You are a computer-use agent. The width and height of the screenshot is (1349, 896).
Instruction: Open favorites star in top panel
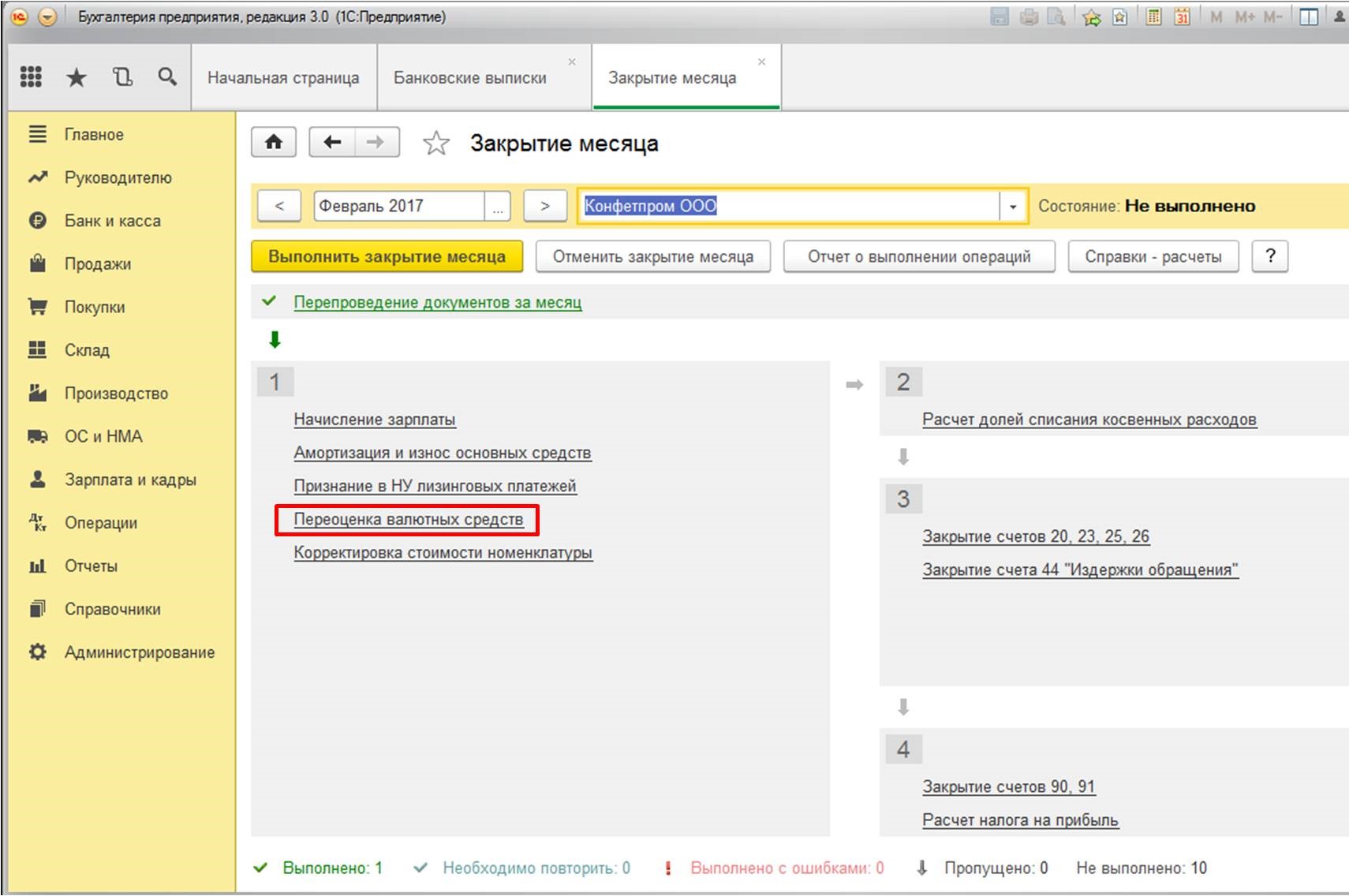(x=77, y=77)
